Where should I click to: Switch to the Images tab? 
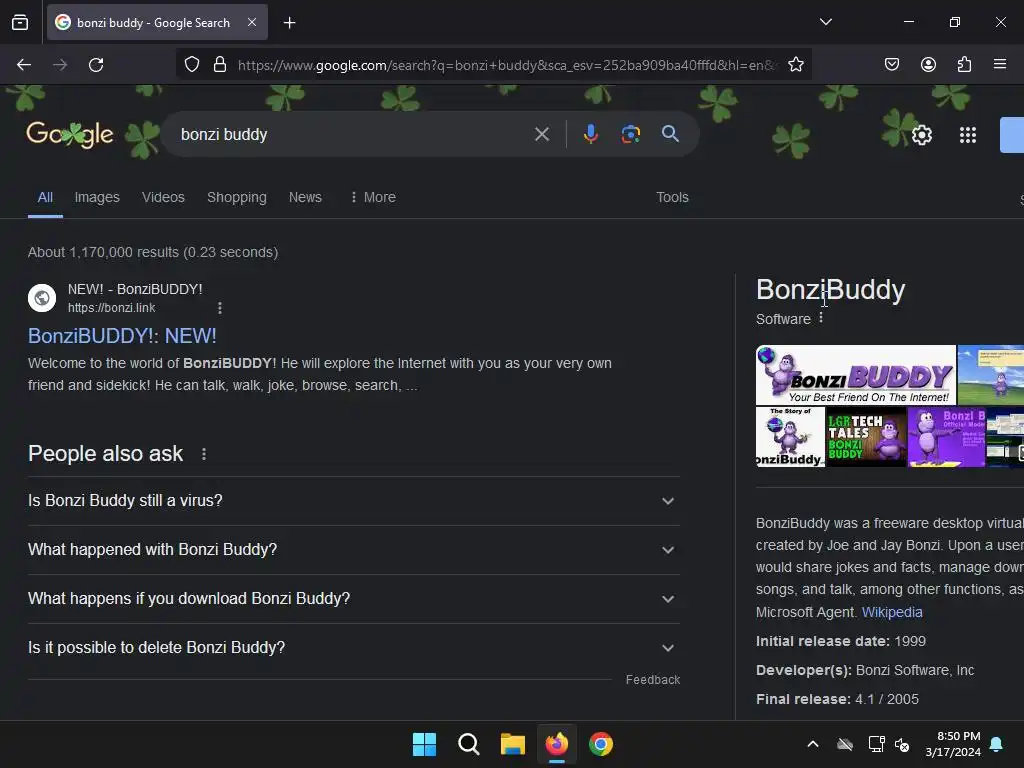click(x=97, y=197)
